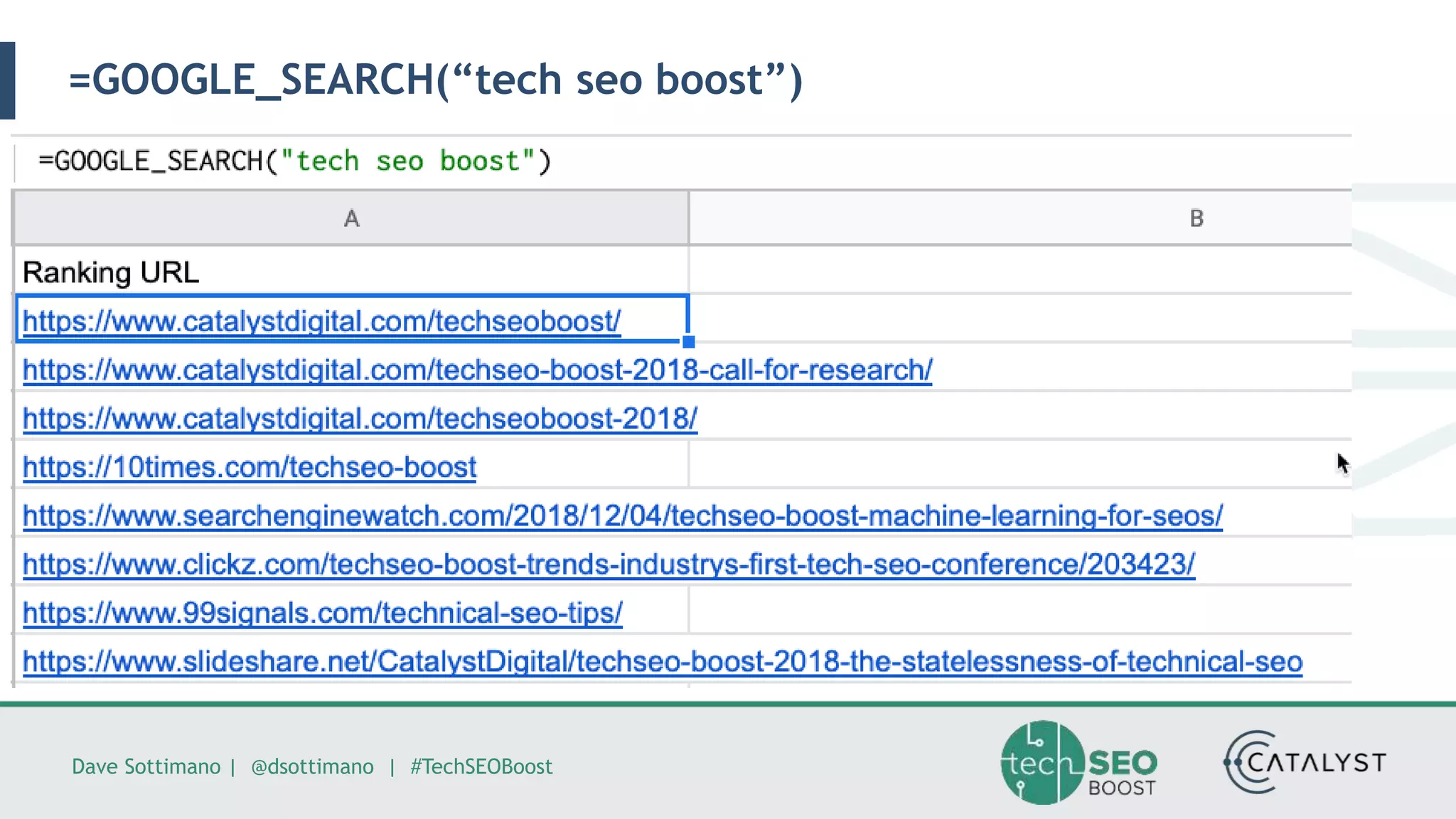The image size is (1456, 819).
Task: Open the 10times.com/techseo-boost link
Action: pos(250,467)
